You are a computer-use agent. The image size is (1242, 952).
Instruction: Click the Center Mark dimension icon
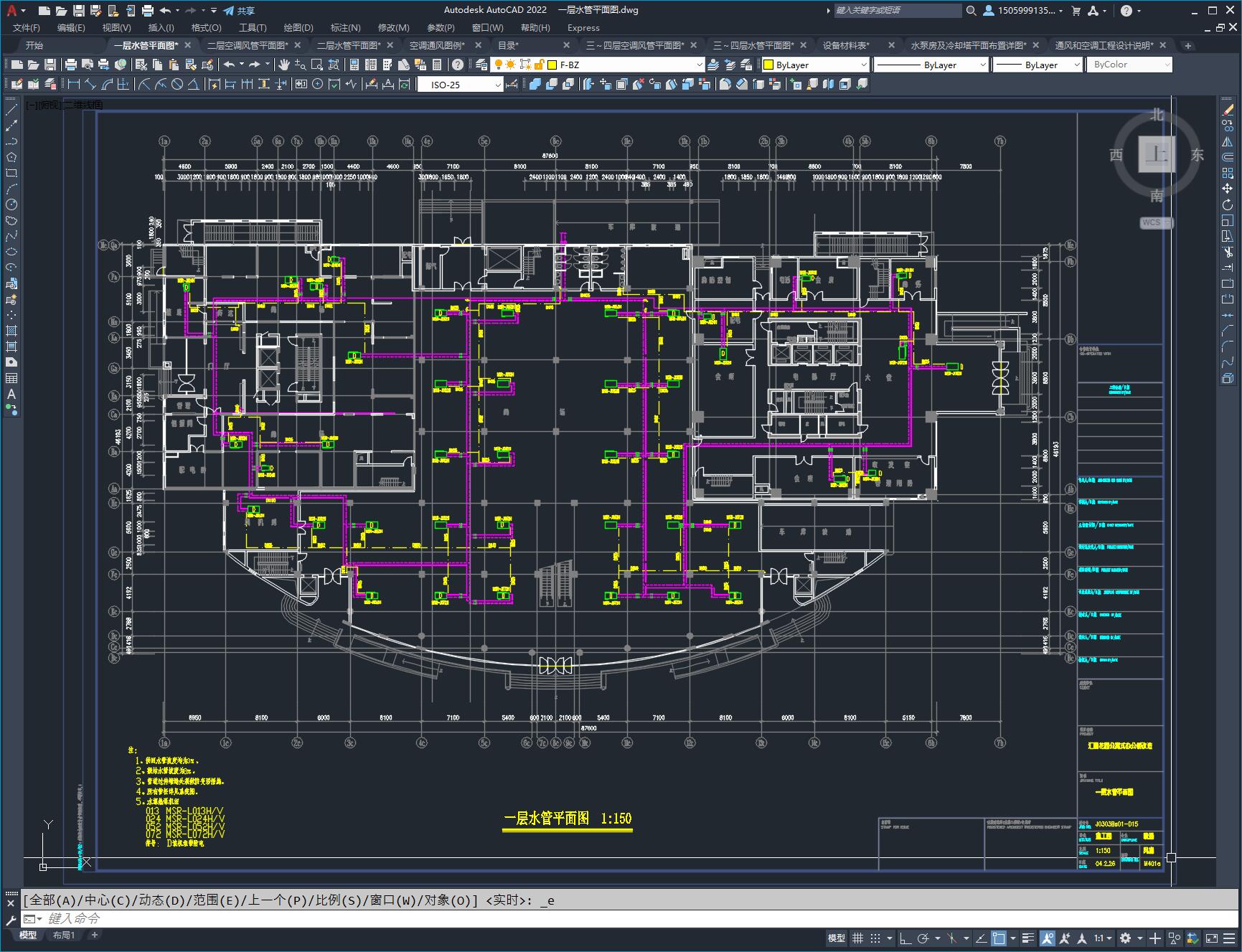tap(317, 84)
